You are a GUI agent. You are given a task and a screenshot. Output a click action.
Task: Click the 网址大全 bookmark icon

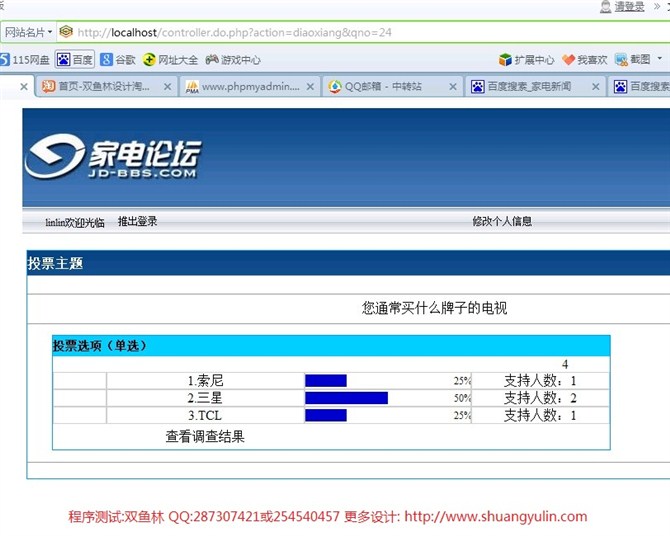click(150, 60)
